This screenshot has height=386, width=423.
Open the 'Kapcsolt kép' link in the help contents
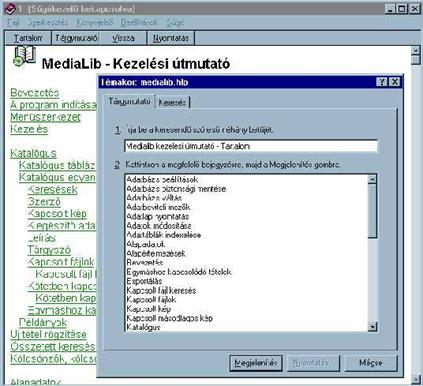tap(57, 214)
